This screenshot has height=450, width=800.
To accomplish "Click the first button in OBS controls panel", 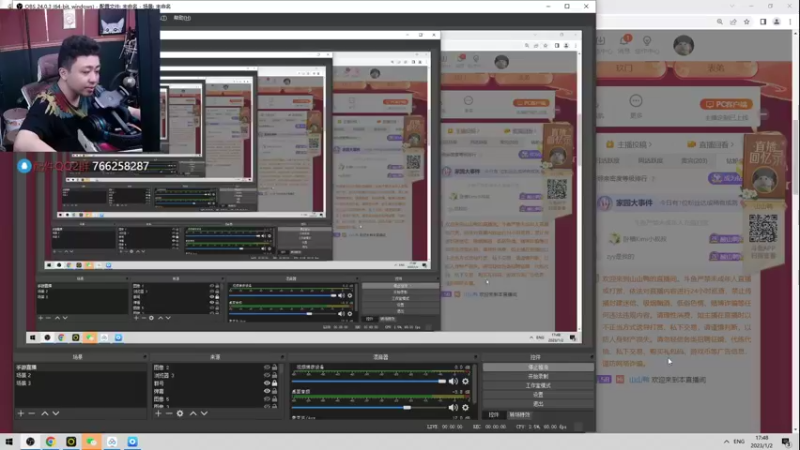I will tap(538, 367).
